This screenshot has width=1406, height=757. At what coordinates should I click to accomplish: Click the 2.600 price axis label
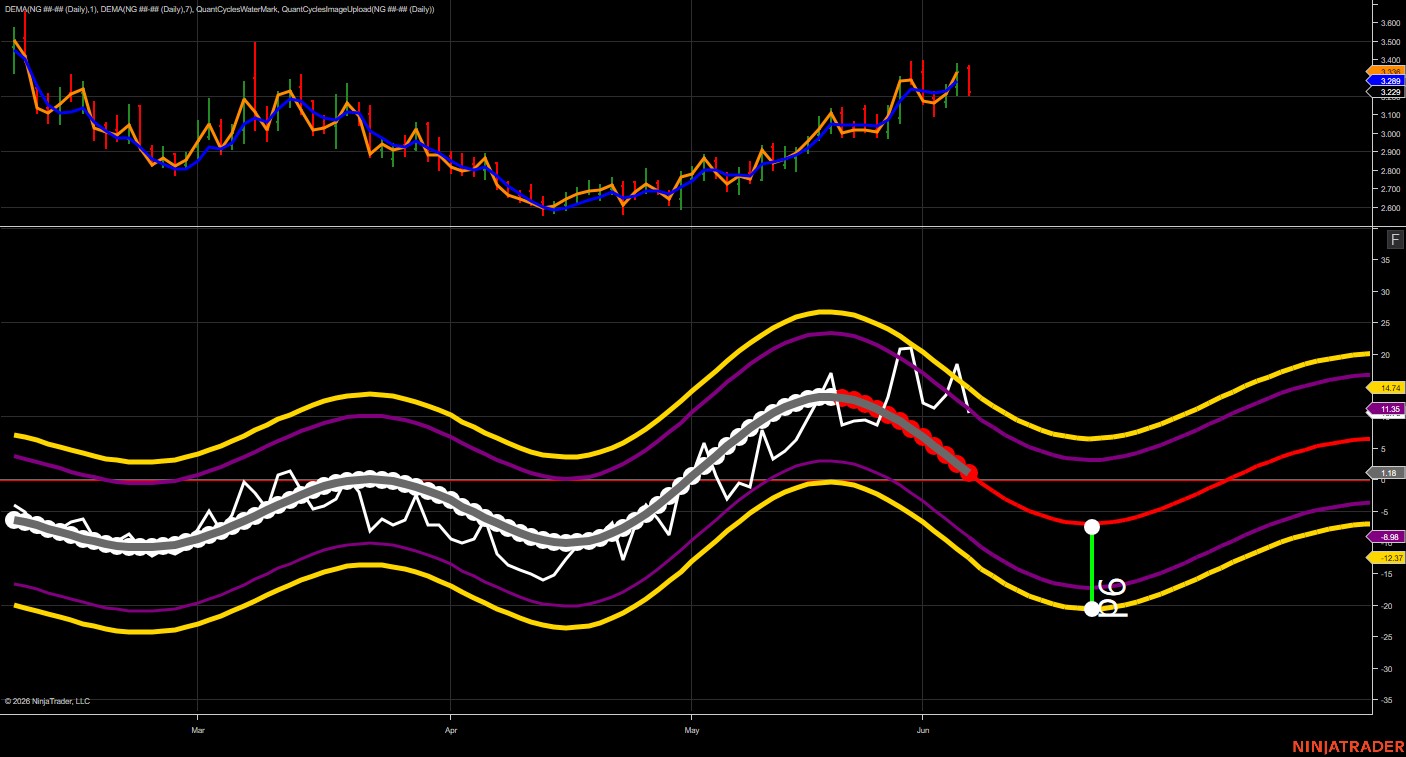click(1390, 208)
